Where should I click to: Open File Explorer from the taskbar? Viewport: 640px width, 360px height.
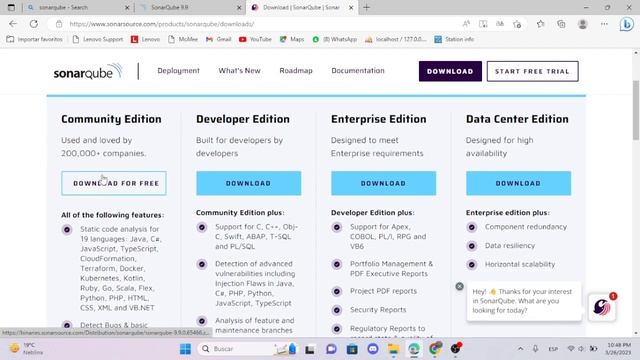[x=393, y=349]
